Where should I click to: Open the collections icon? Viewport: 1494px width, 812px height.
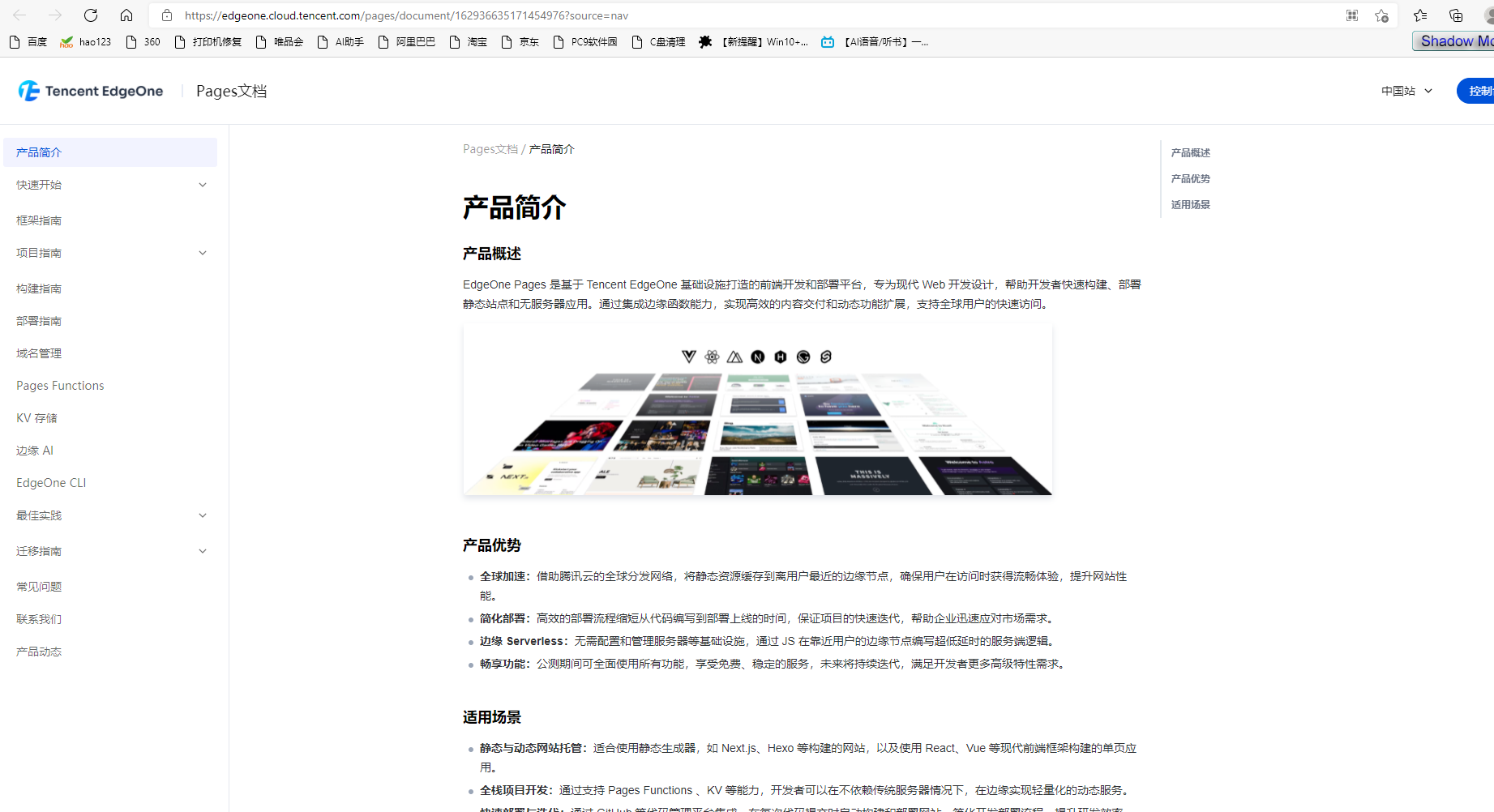click(x=1456, y=15)
